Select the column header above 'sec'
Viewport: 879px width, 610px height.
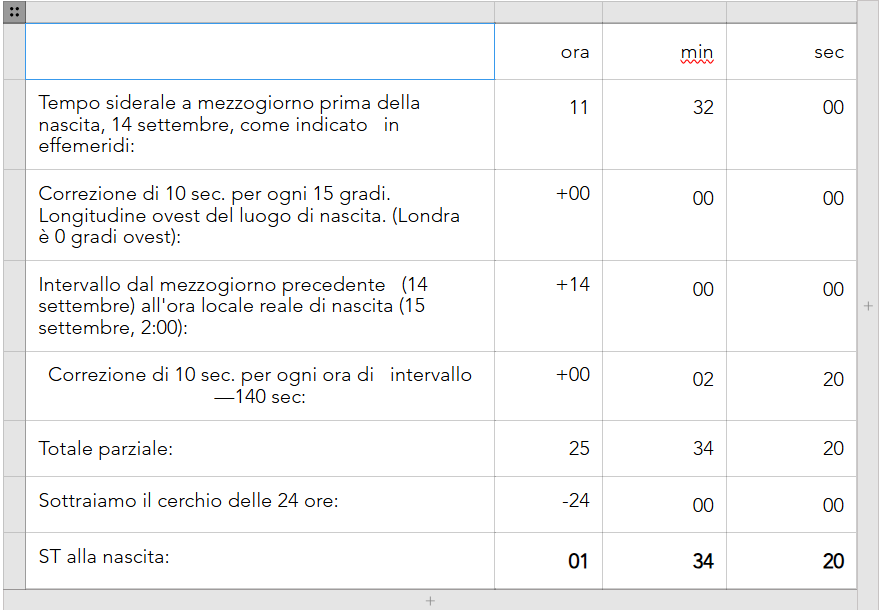click(x=792, y=12)
